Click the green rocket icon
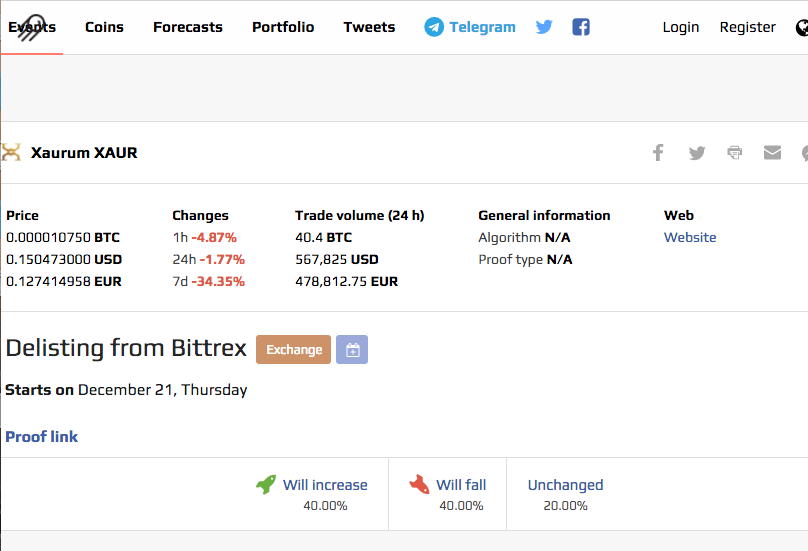 click(266, 485)
